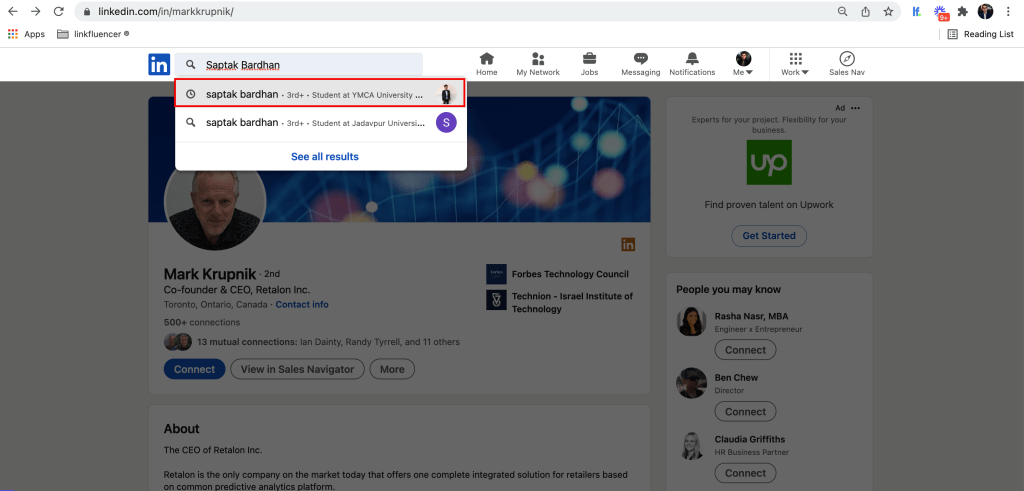The width and height of the screenshot is (1024, 491).
Task: Click Mark Krupnik's profile photo
Action: tap(215, 199)
